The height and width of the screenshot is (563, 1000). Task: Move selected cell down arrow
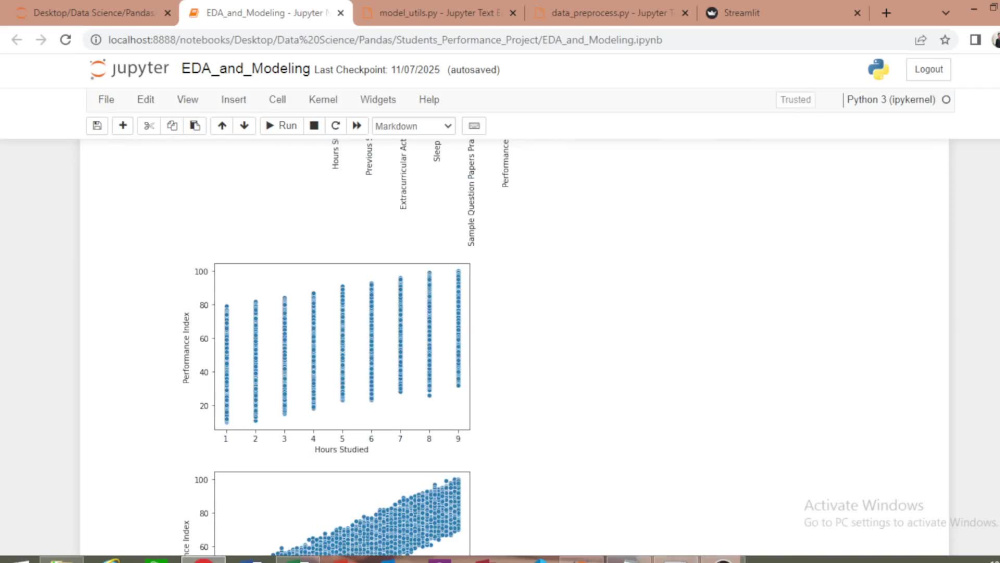pos(244,126)
